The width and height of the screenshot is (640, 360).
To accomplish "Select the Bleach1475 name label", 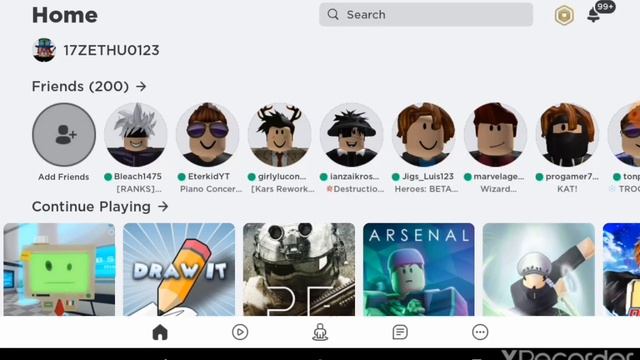I will [x=138, y=177].
